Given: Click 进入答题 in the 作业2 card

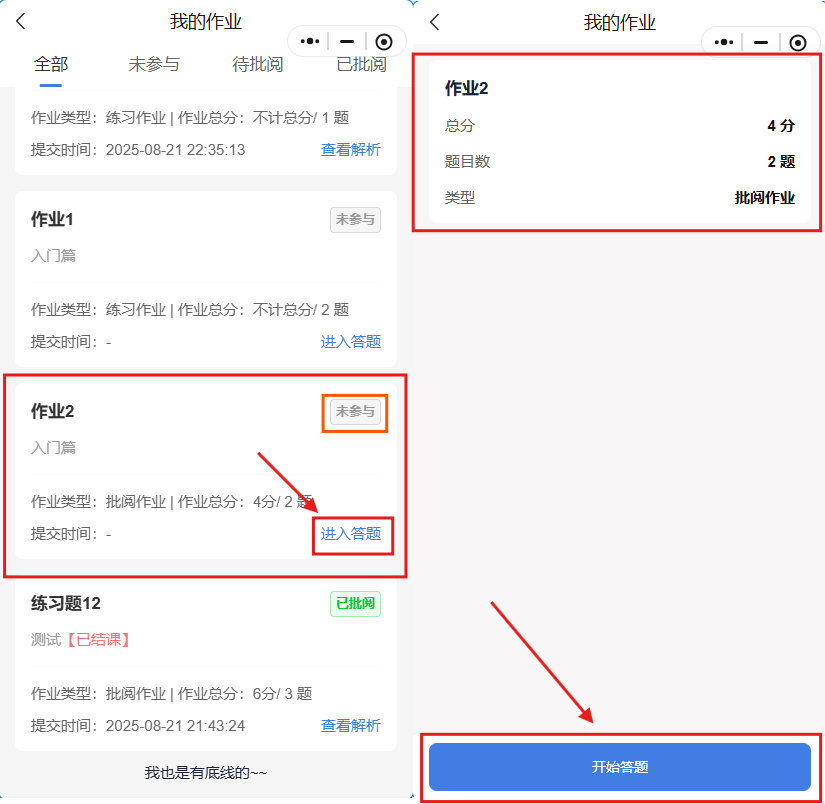Looking at the screenshot, I should click(351, 534).
